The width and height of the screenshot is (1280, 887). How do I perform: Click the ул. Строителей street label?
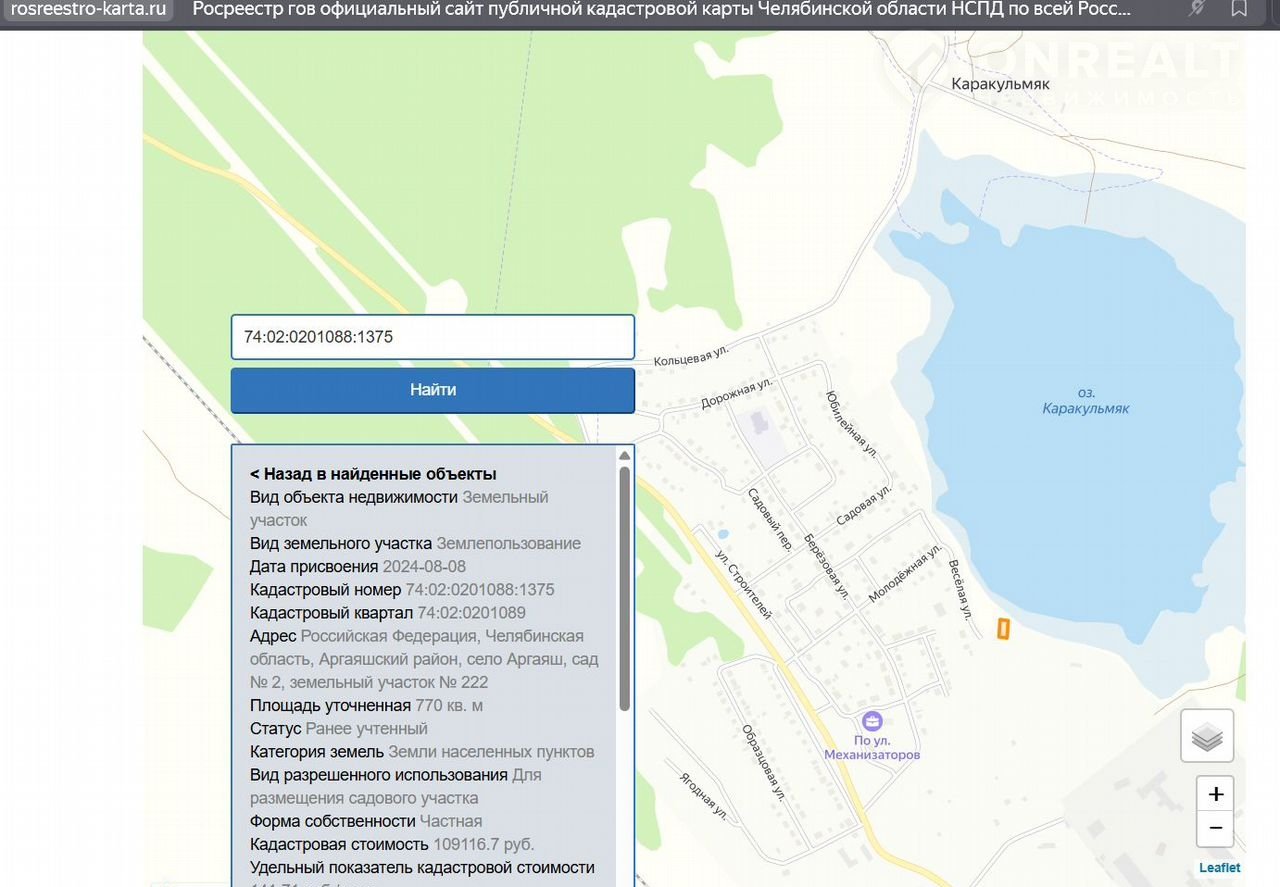744,582
